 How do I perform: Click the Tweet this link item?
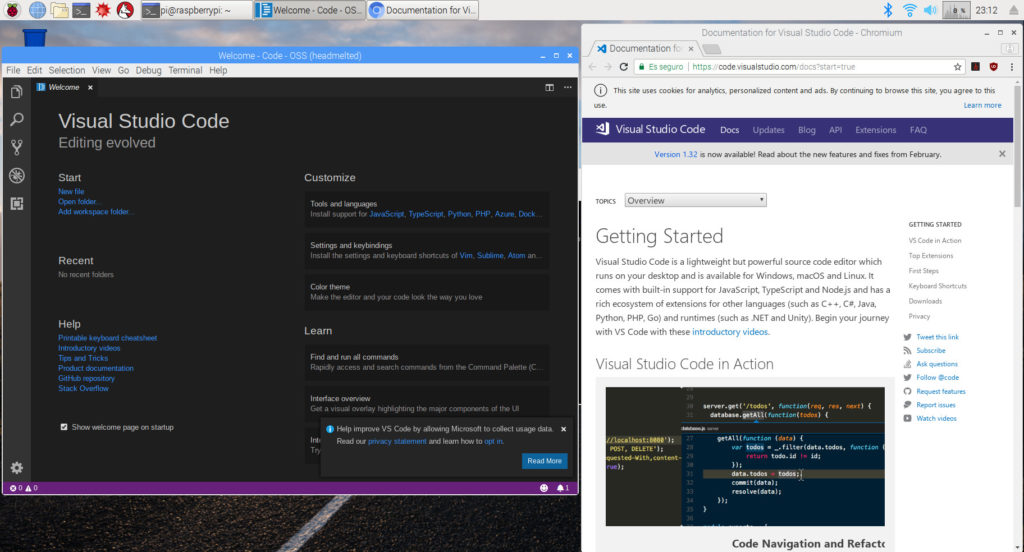coord(937,337)
